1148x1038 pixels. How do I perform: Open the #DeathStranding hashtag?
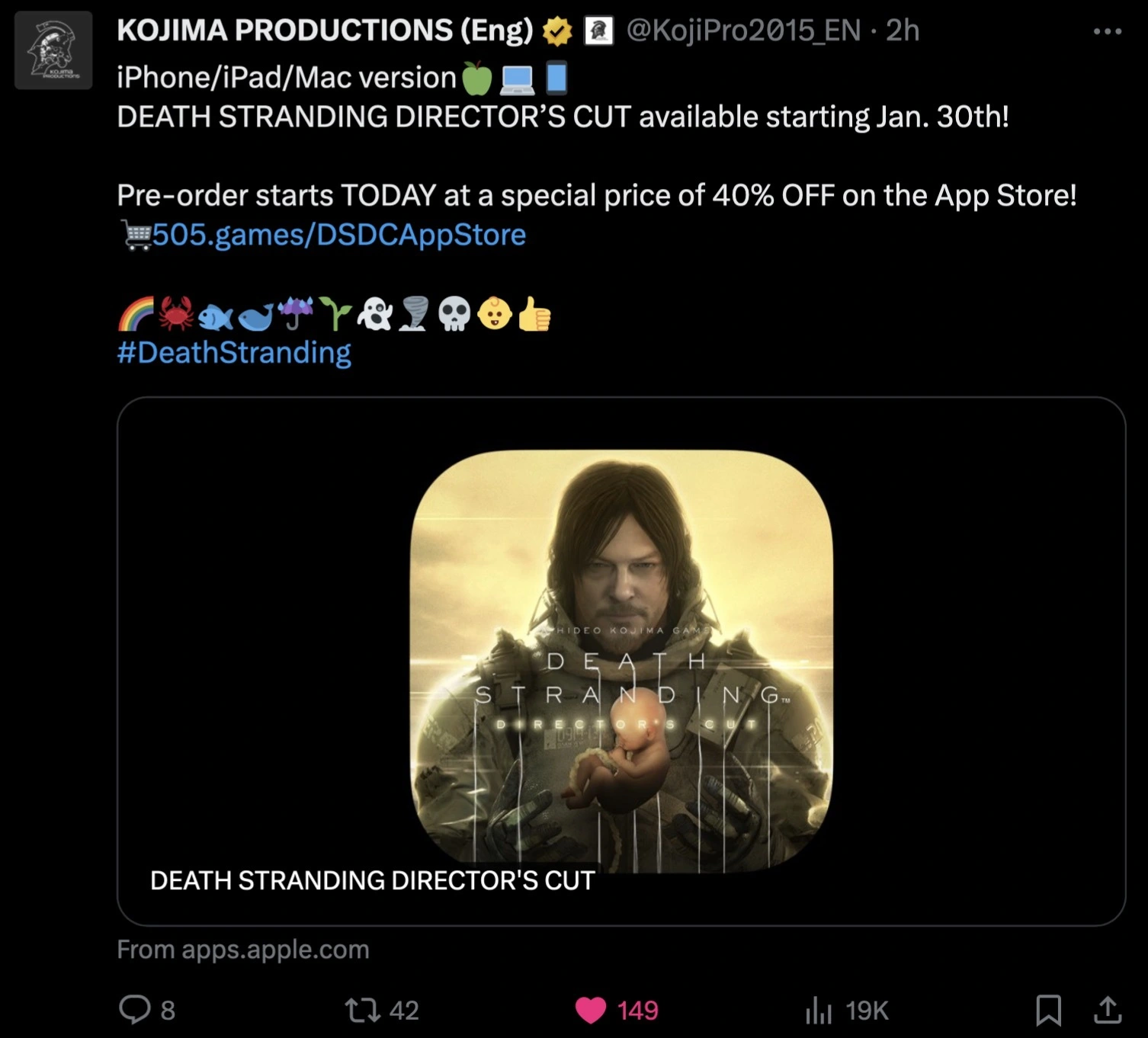[x=234, y=352]
